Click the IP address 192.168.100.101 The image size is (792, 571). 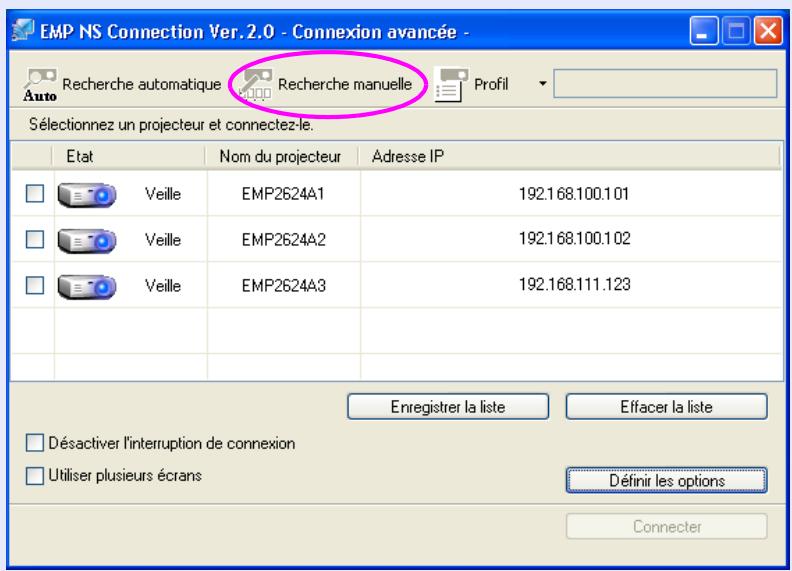(574, 194)
